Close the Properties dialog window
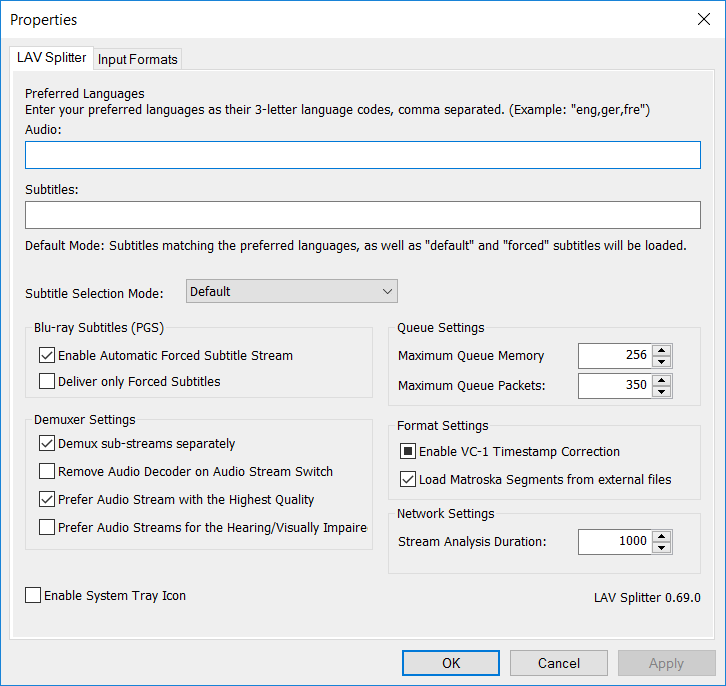Viewport: 726px width, 686px height. point(702,19)
